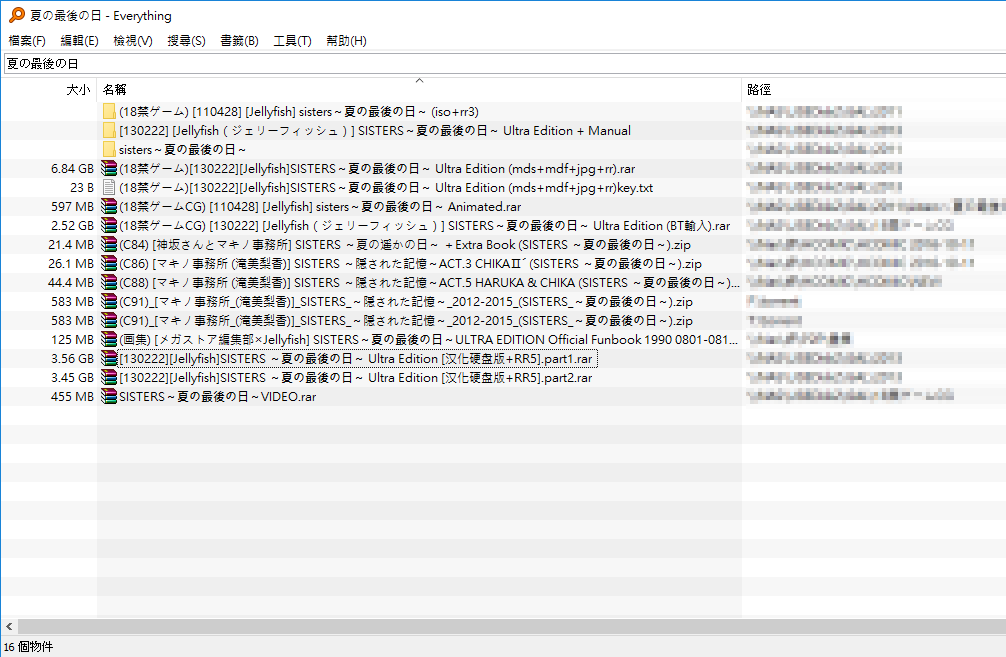
Task: Select the '(C84)' Extra Book zip file name
Action: (405, 244)
